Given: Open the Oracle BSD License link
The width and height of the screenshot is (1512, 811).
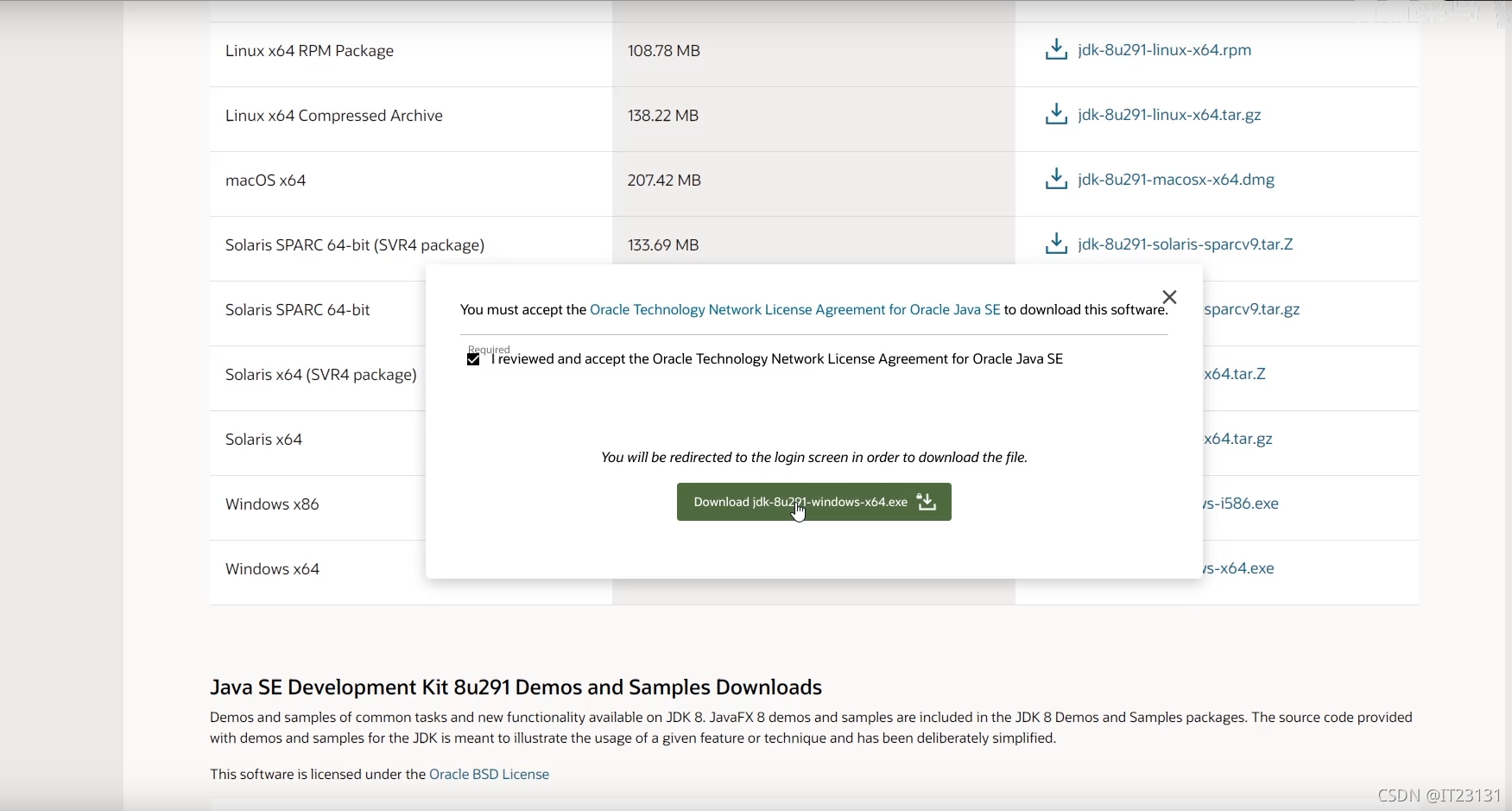Looking at the screenshot, I should coord(489,774).
